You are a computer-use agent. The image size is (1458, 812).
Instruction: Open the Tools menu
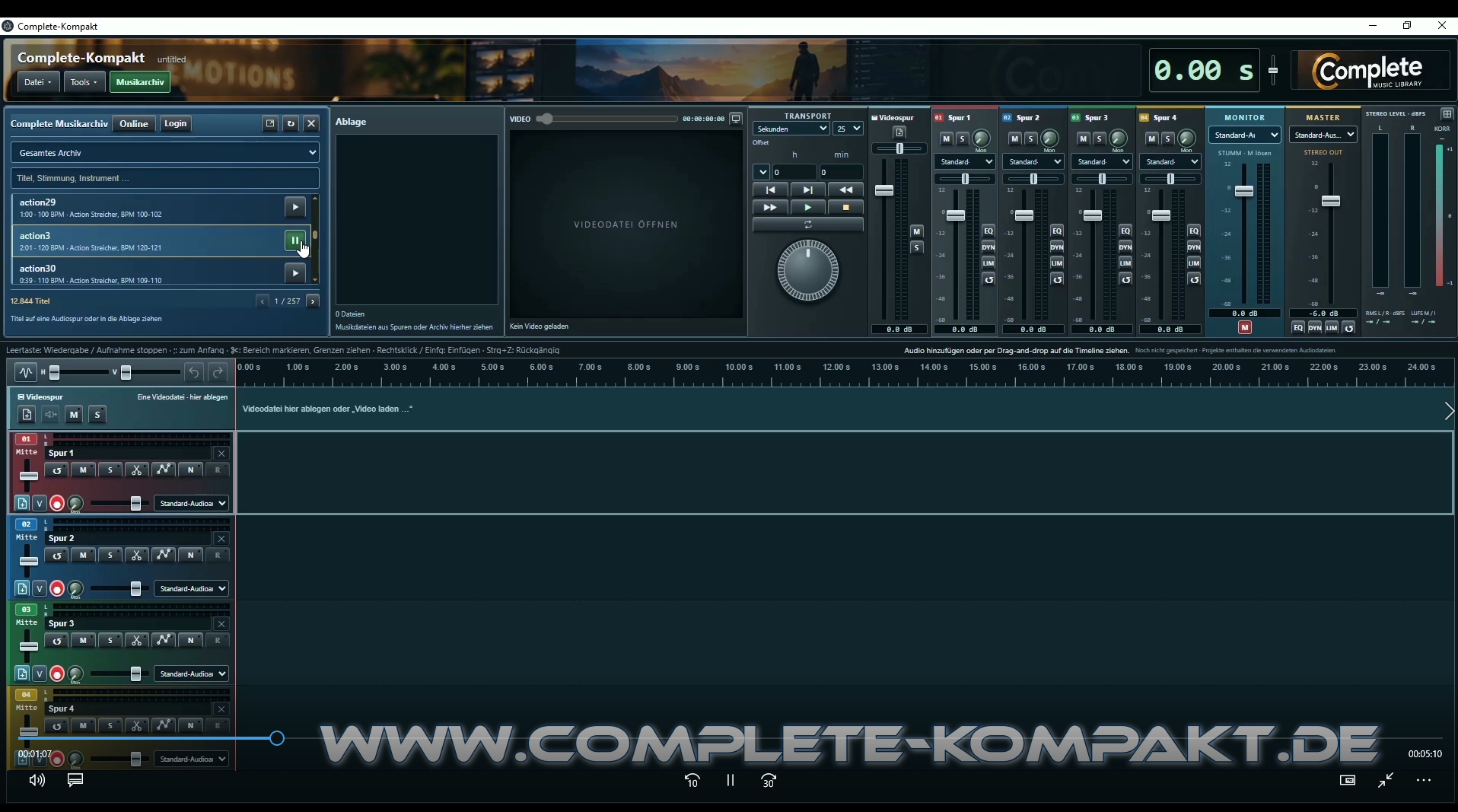(x=84, y=82)
